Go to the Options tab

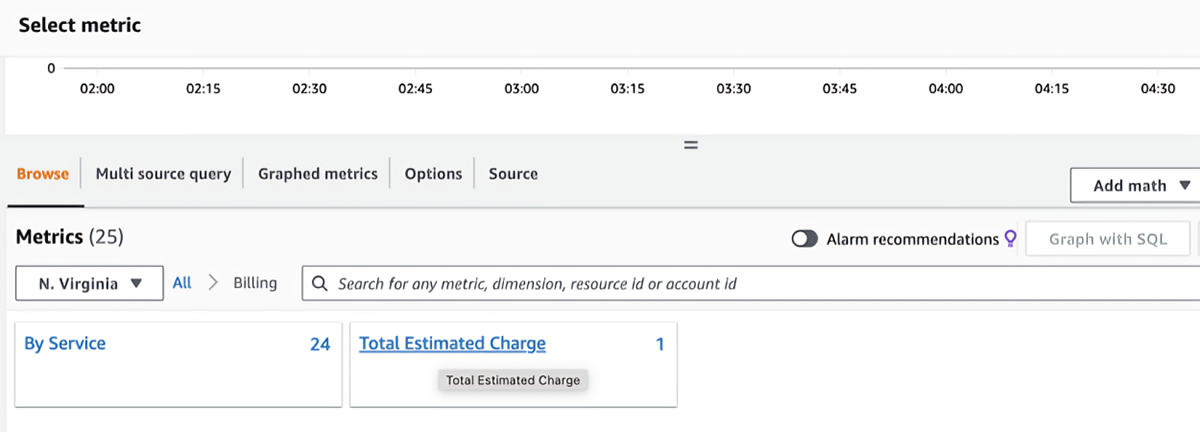click(x=433, y=174)
